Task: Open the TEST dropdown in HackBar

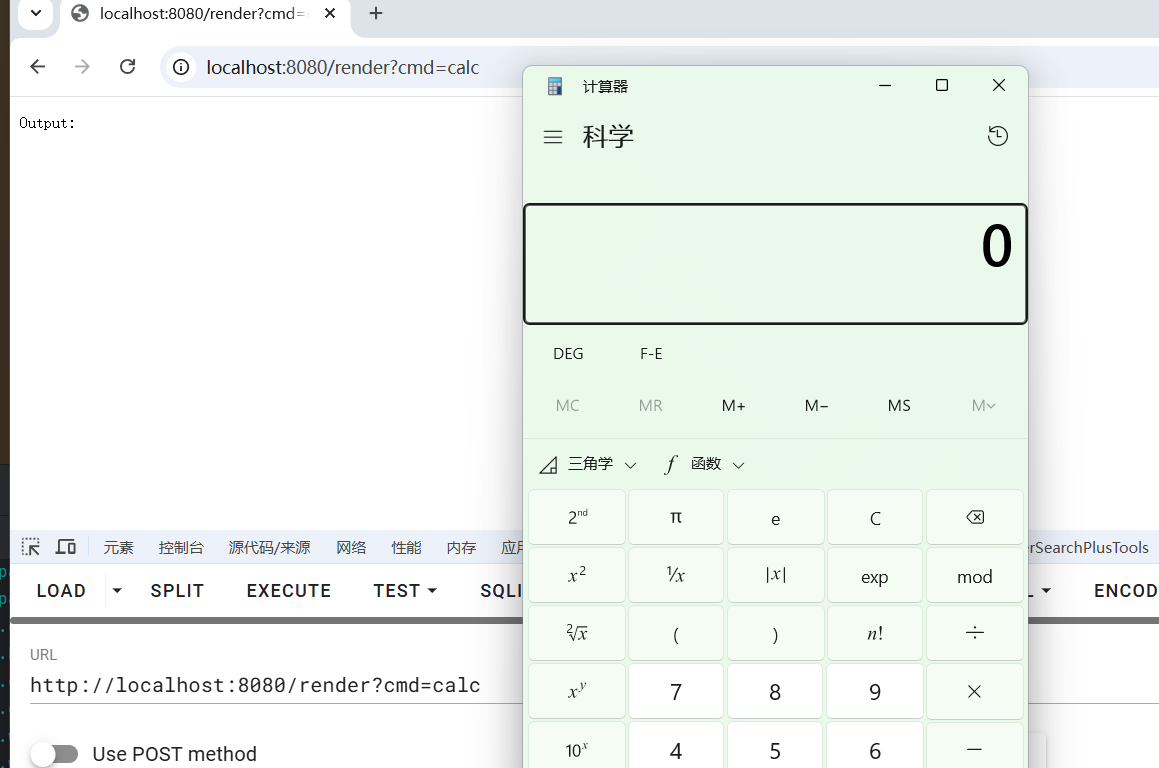Action: 405,591
